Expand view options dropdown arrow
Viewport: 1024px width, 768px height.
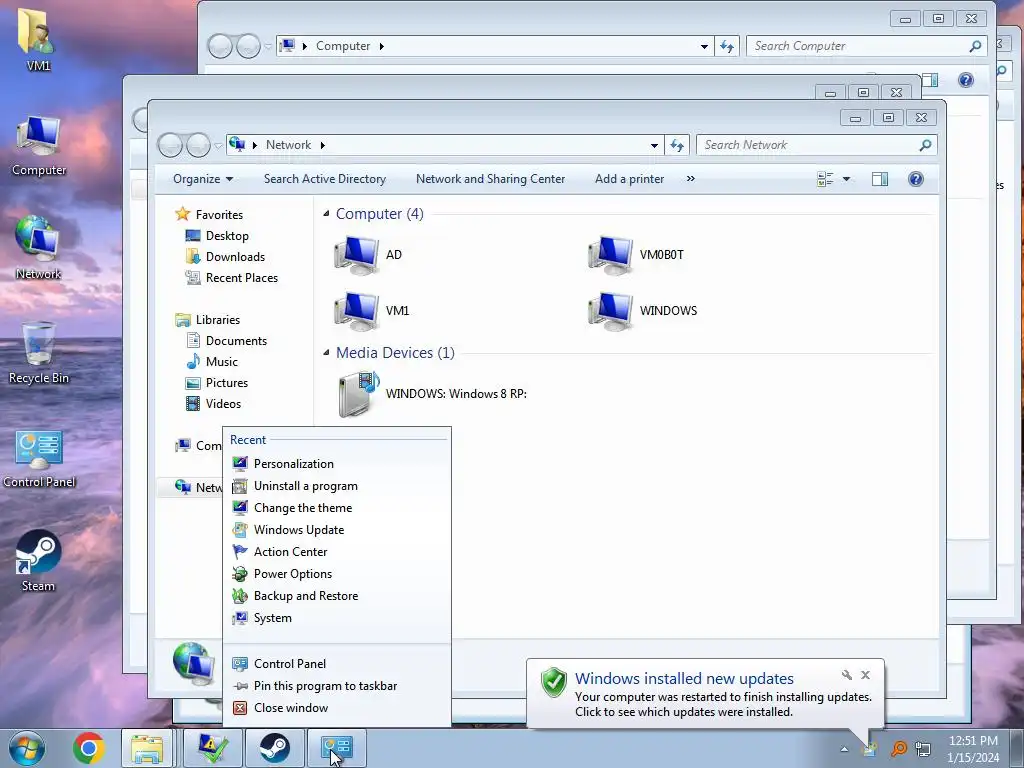pyautogui.click(x=846, y=179)
